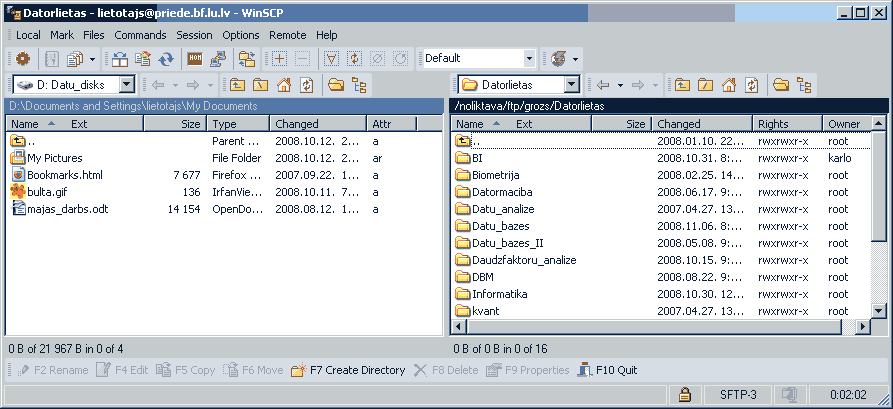Go to remote root directory icon
The width and height of the screenshot is (893, 409).
click(x=706, y=85)
